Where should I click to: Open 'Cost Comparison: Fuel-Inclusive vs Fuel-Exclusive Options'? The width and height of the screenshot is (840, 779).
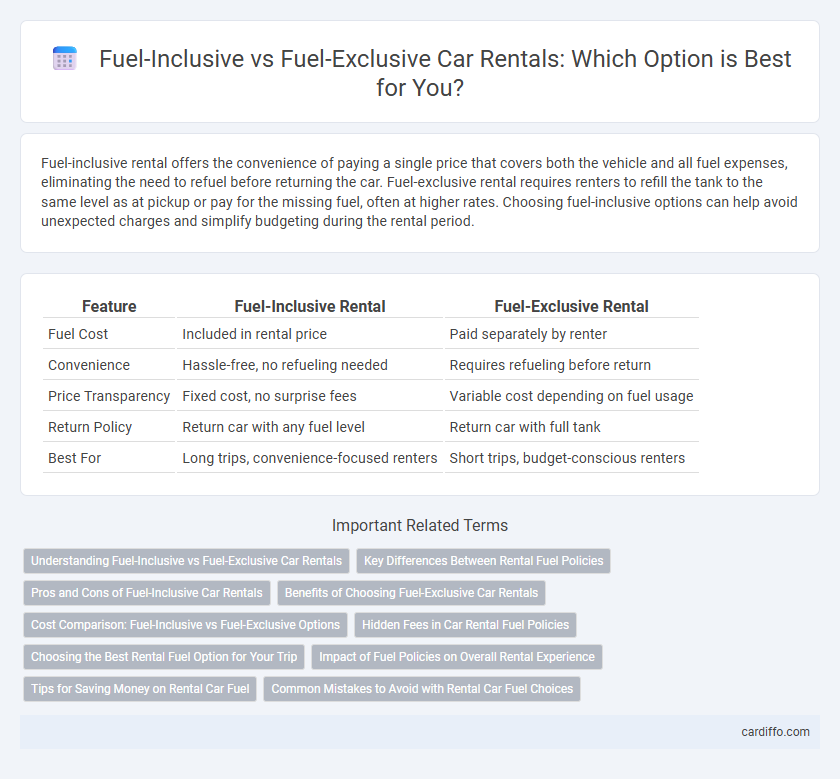point(185,625)
